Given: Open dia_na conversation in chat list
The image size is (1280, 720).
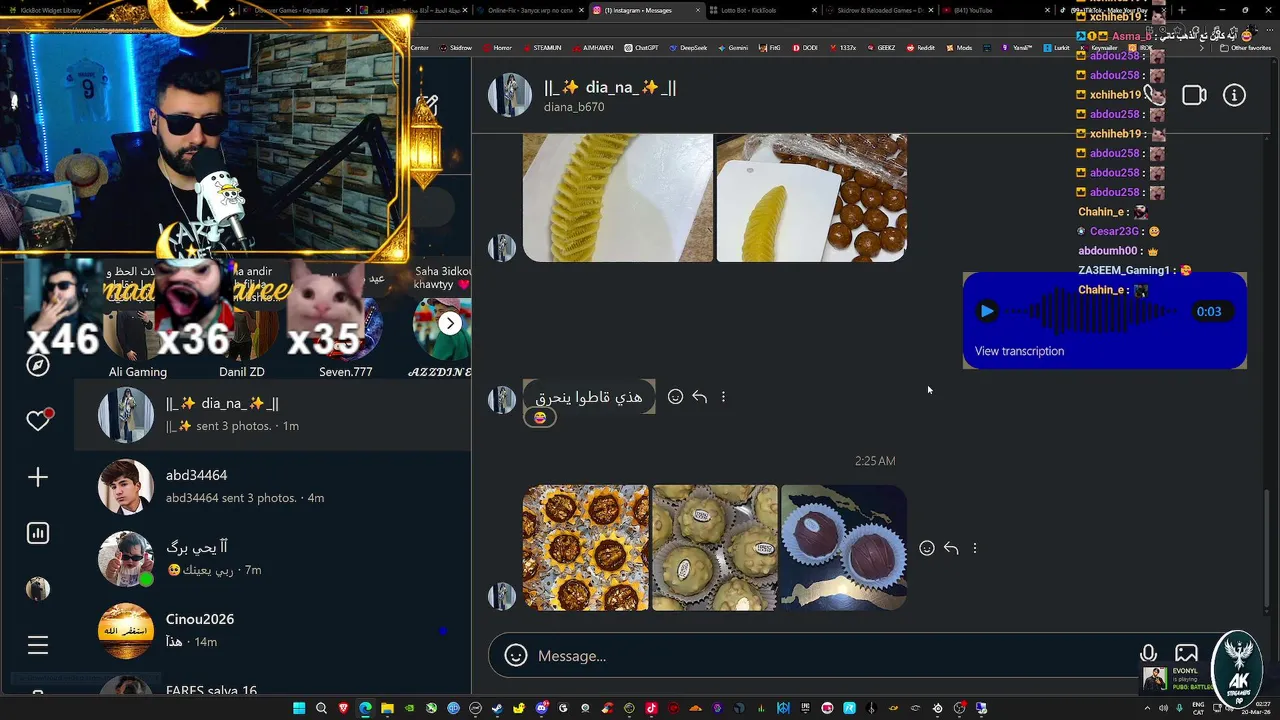Looking at the screenshot, I should click(273, 414).
